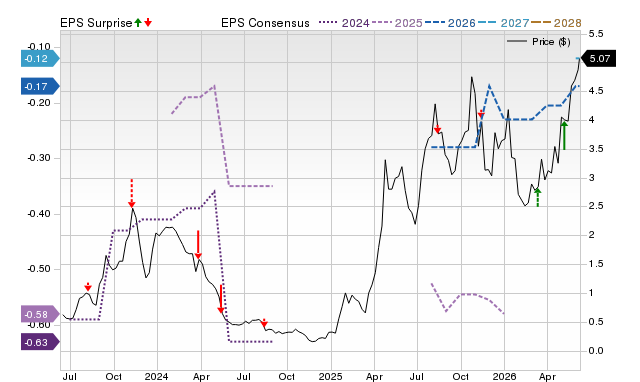Click the red EPS Surprise down arrow in legend
Image resolution: width=640 pixels, height=382 pixels.
click(148, 22)
